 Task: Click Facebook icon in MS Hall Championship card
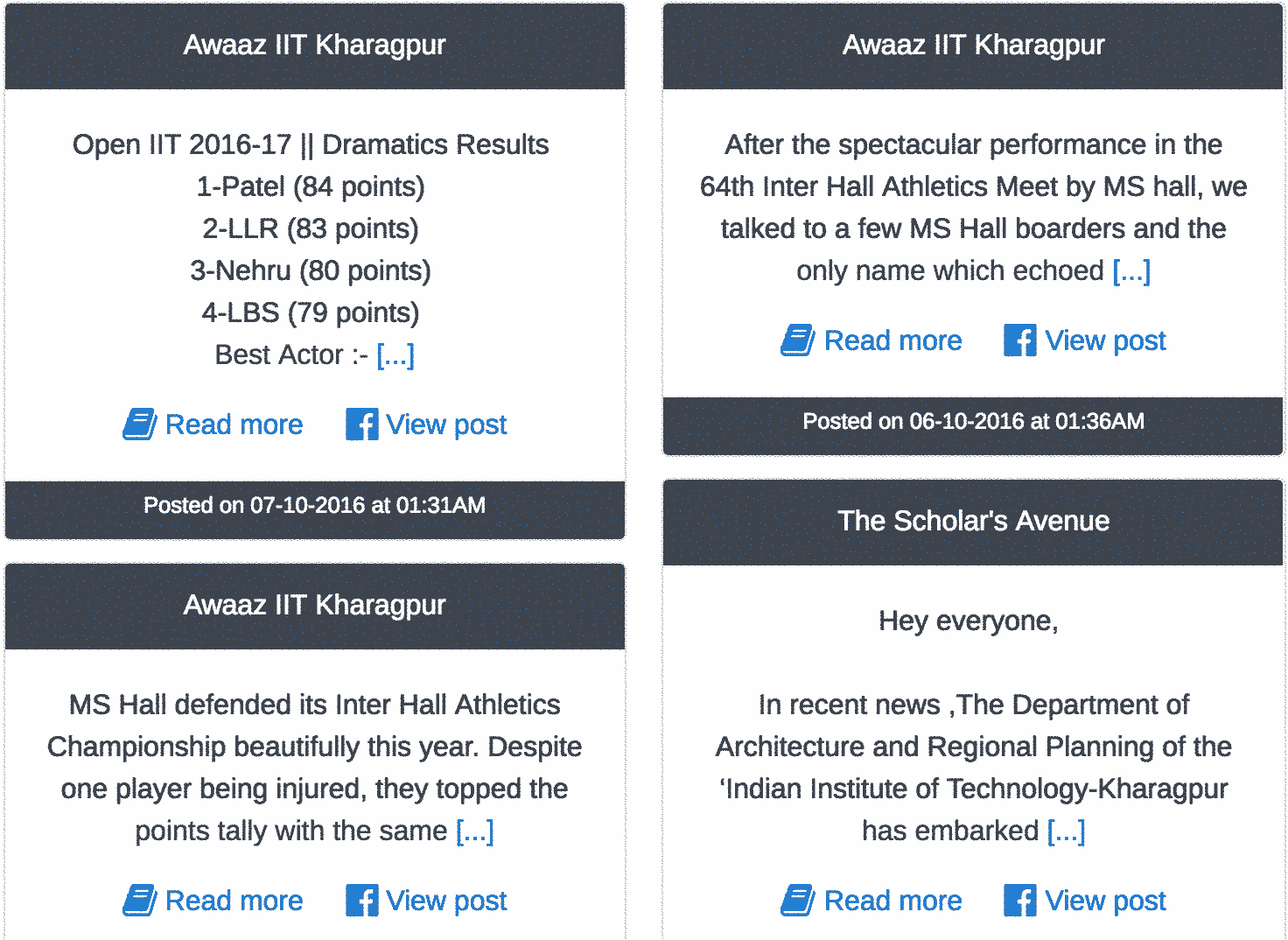click(x=361, y=901)
